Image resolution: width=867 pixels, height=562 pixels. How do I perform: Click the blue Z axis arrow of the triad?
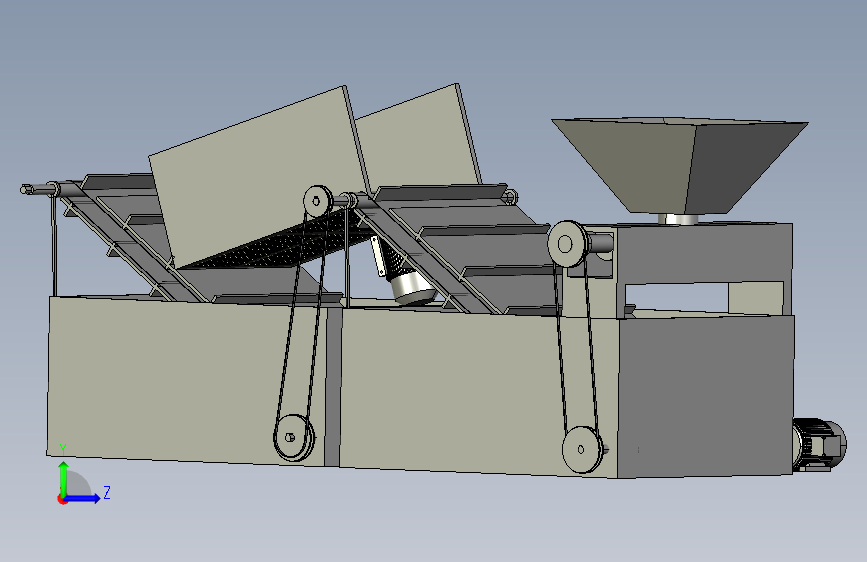tap(83, 498)
